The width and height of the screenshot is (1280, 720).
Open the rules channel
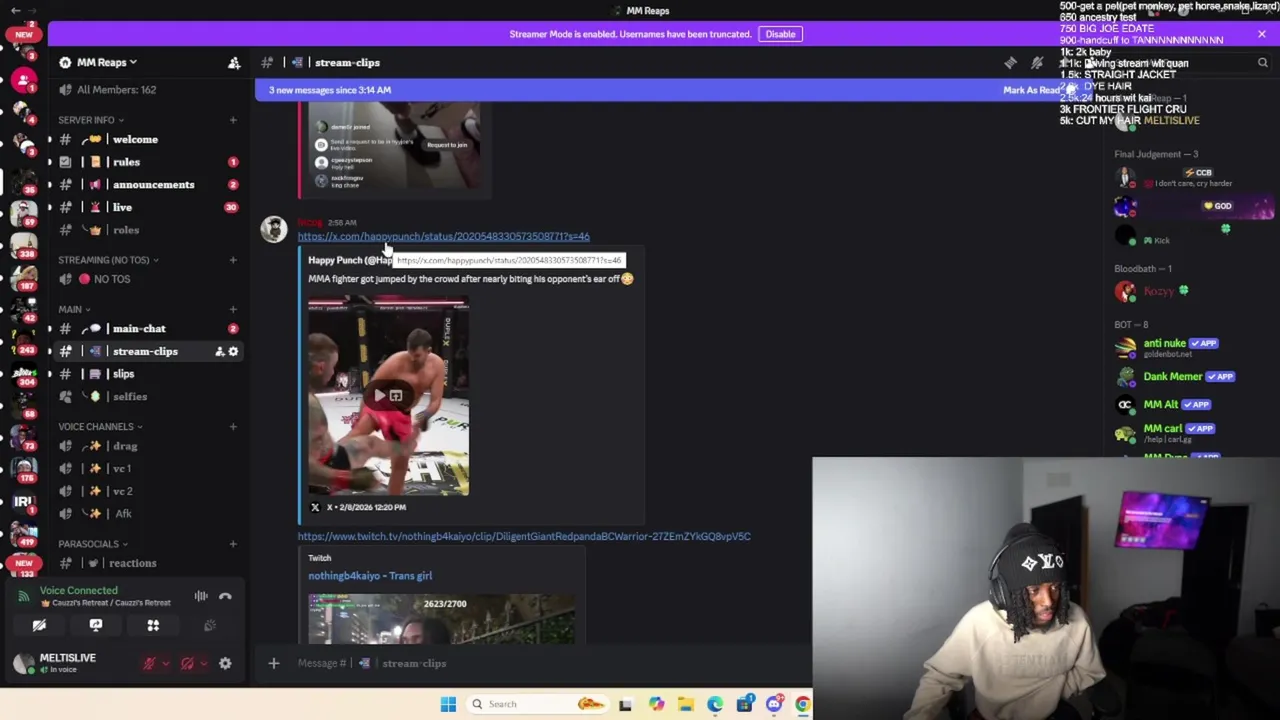click(147, 162)
